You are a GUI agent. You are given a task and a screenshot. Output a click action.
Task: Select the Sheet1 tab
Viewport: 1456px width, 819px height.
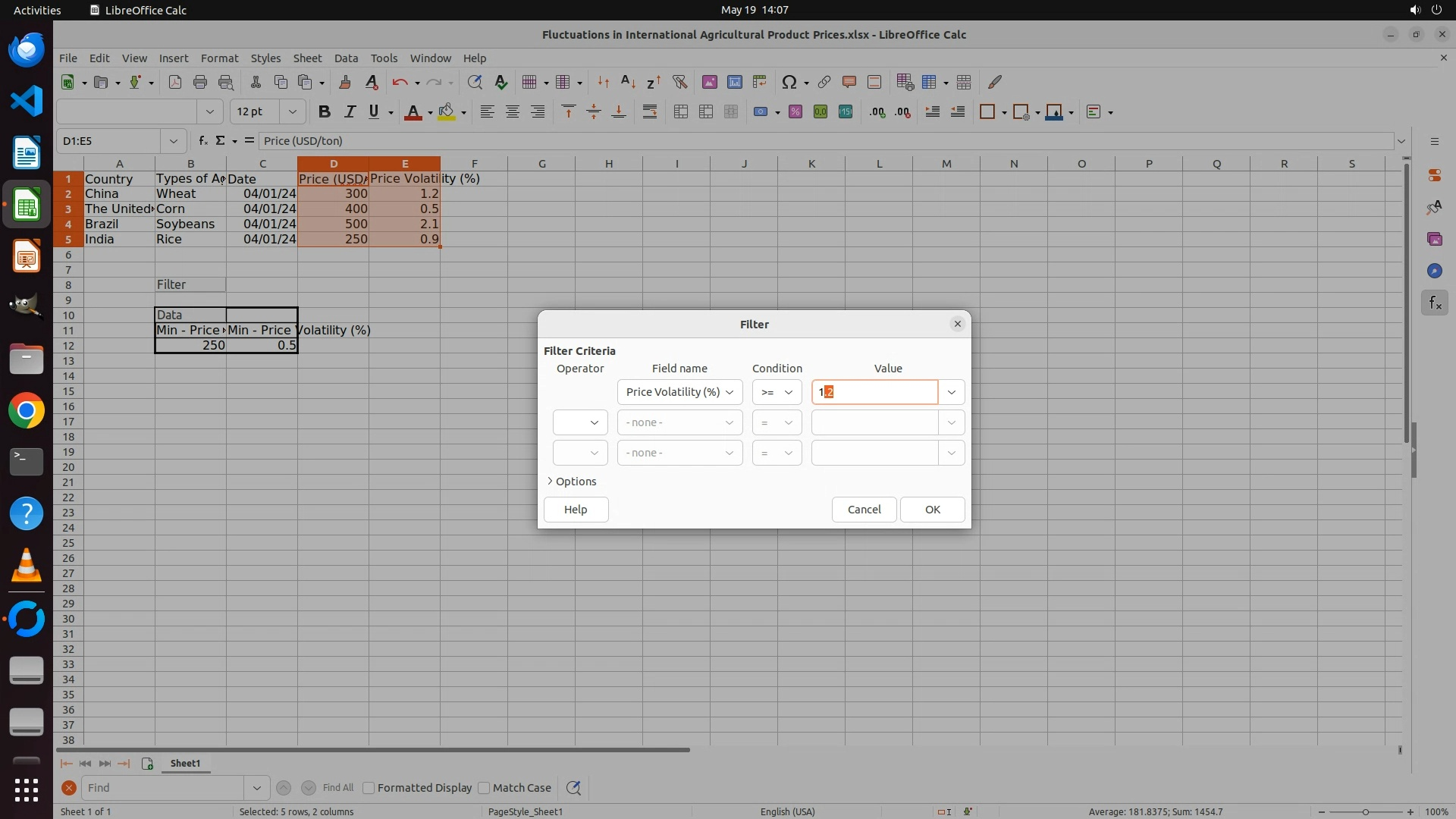(185, 764)
